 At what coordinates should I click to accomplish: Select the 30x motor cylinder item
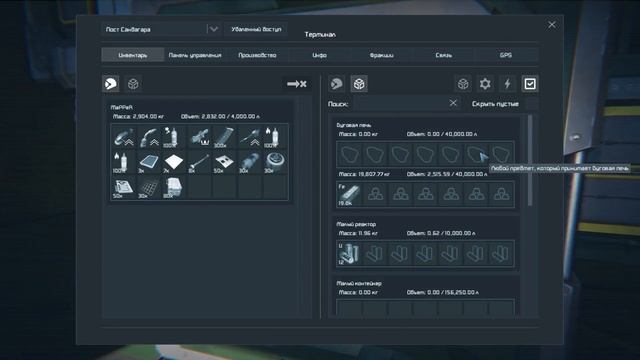coord(250,162)
